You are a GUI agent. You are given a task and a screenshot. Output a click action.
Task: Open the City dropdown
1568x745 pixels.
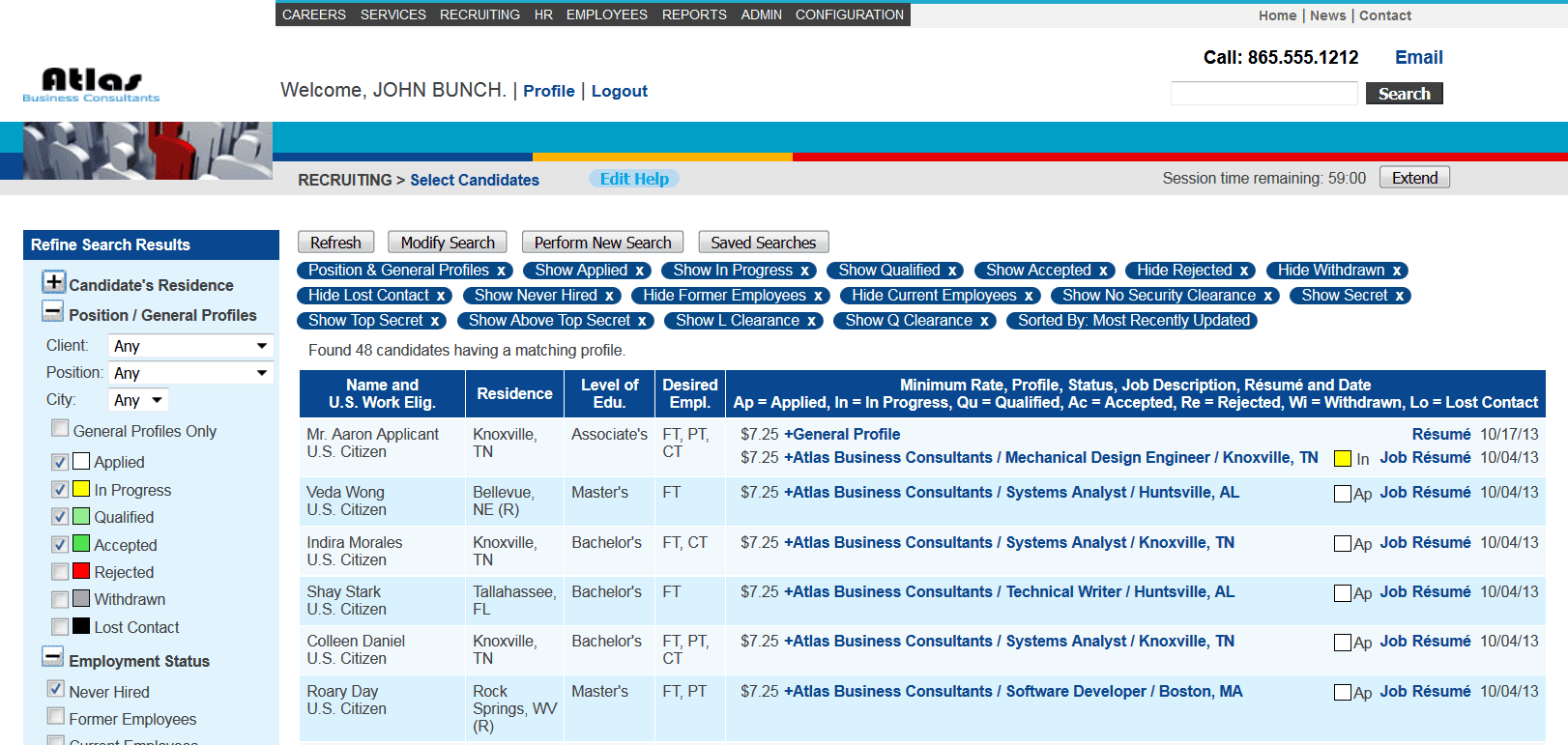point(139,400)
